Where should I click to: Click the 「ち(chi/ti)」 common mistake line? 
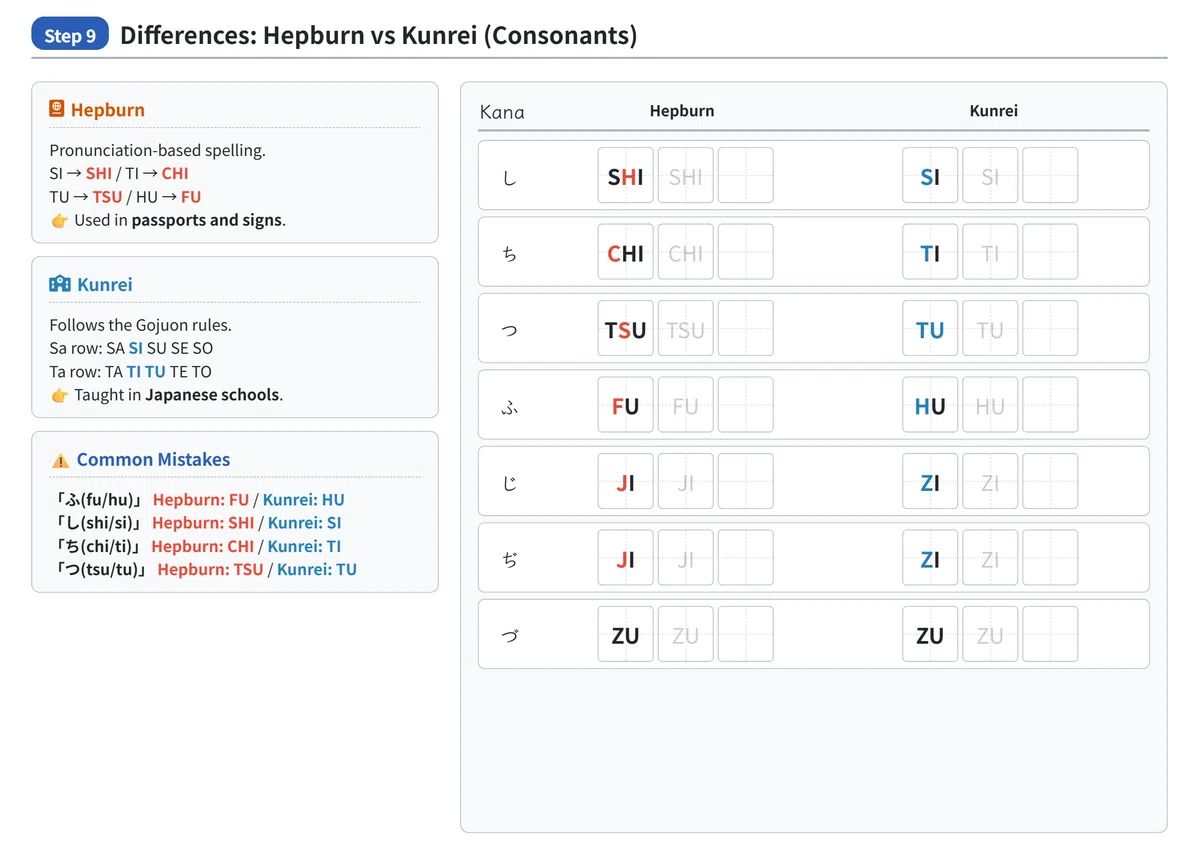[x=198, y=546]
